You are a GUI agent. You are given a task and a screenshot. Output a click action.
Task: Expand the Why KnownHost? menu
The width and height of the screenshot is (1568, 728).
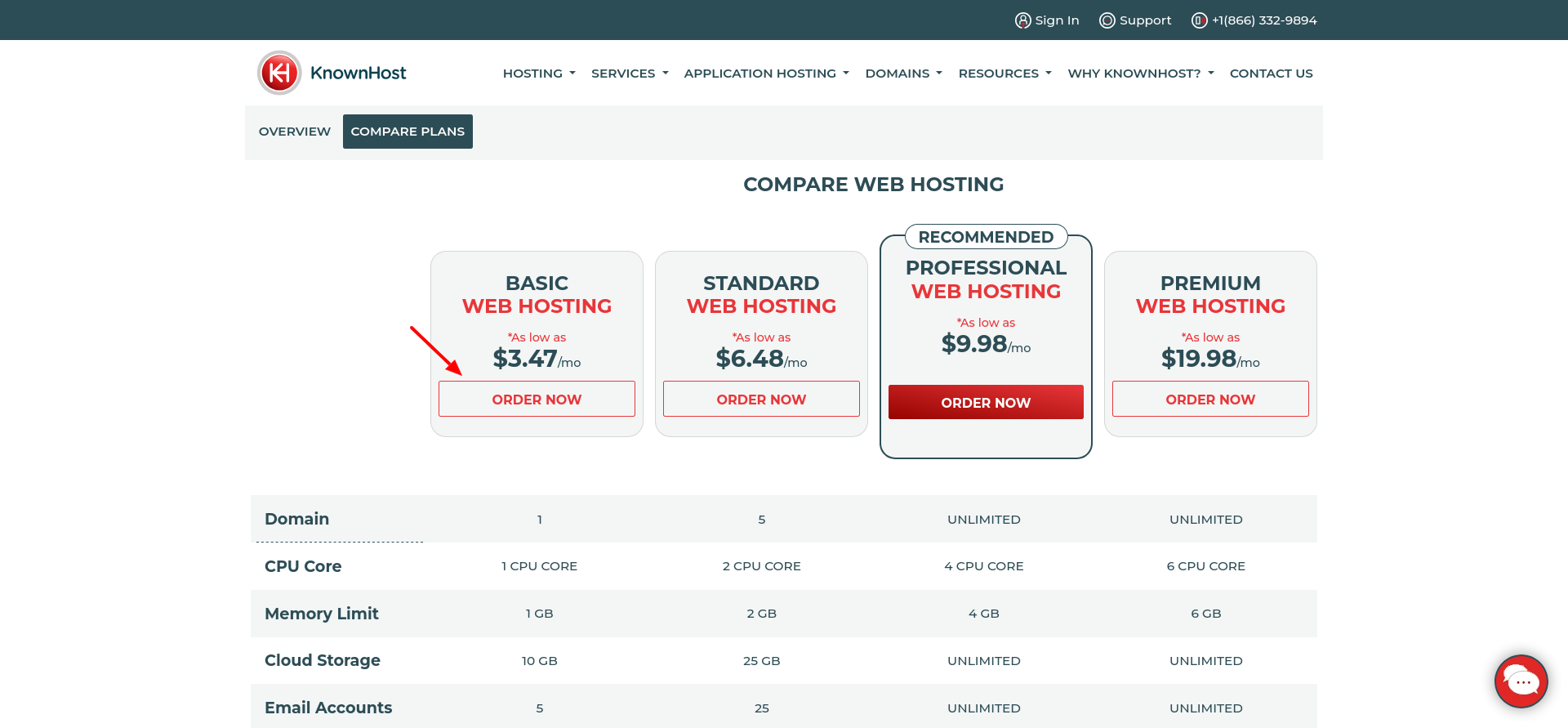coord(1141,74)
